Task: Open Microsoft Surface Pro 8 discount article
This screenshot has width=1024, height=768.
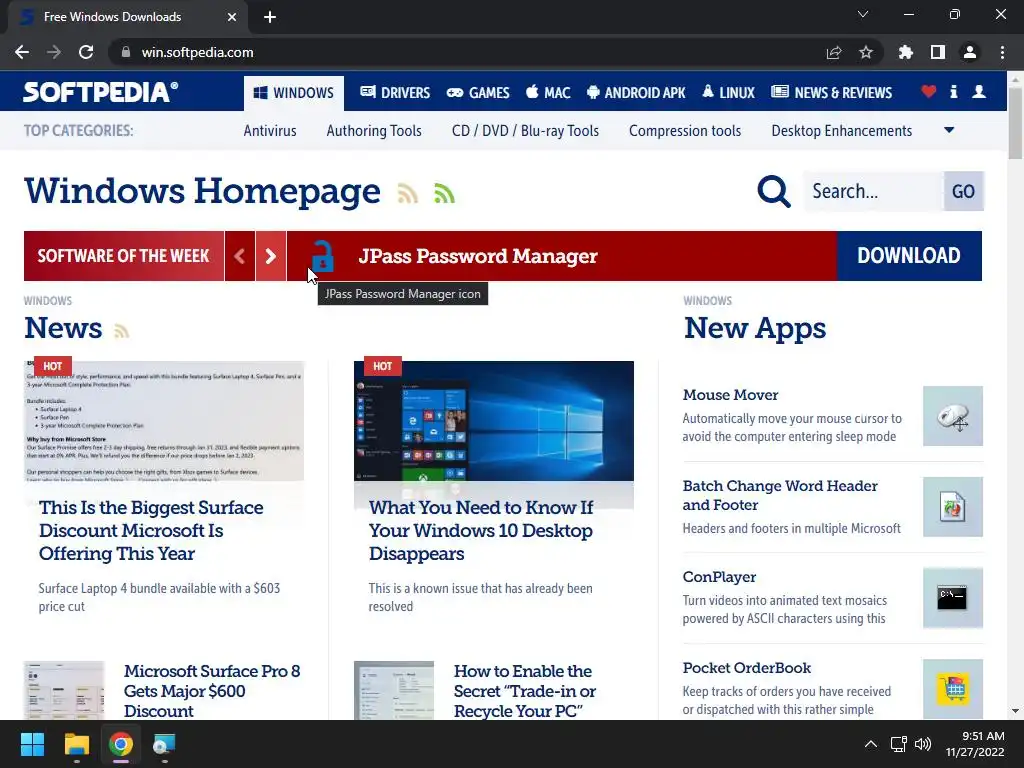Action: click(212, 691)
